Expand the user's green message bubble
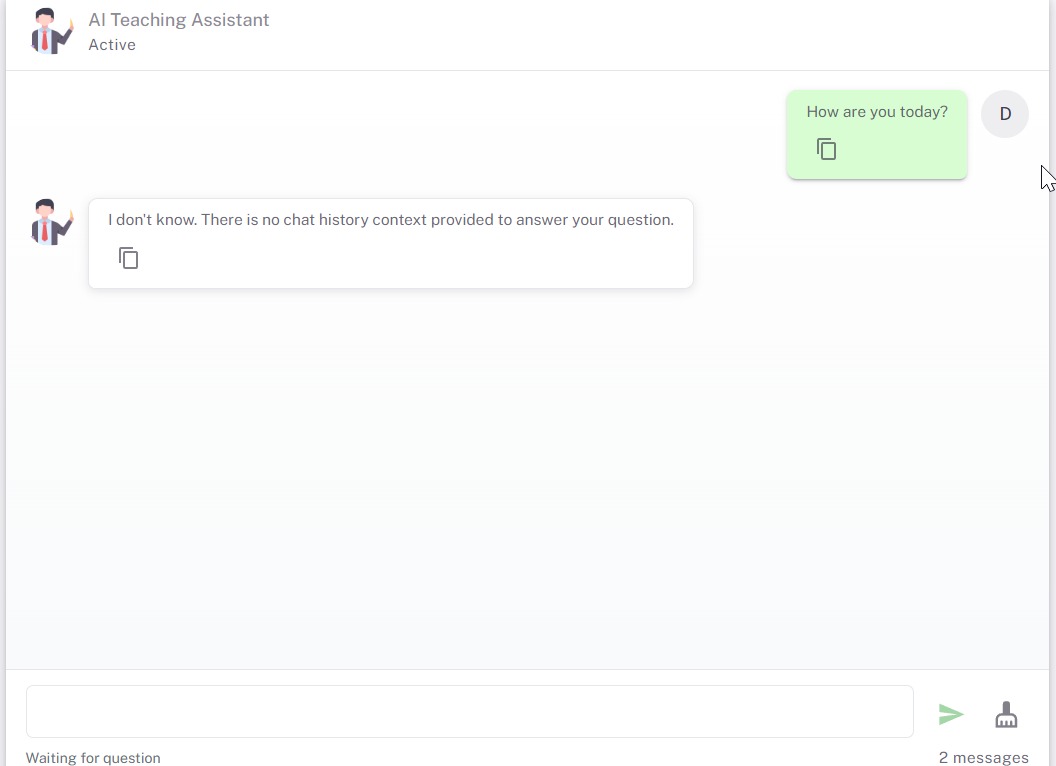 point(876,134)
